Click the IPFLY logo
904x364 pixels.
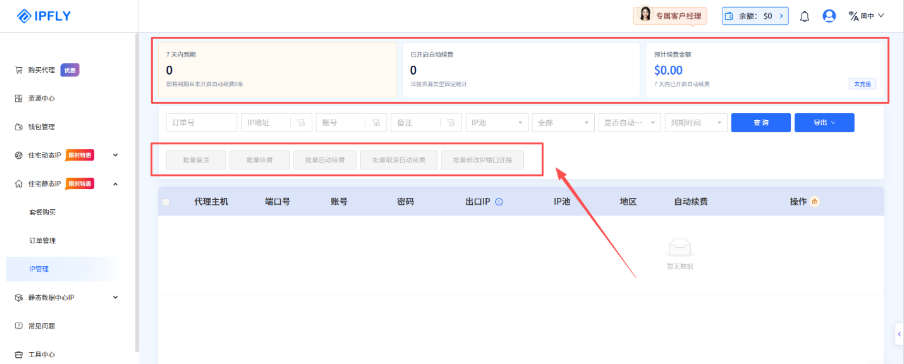click(x=43, y=16)
